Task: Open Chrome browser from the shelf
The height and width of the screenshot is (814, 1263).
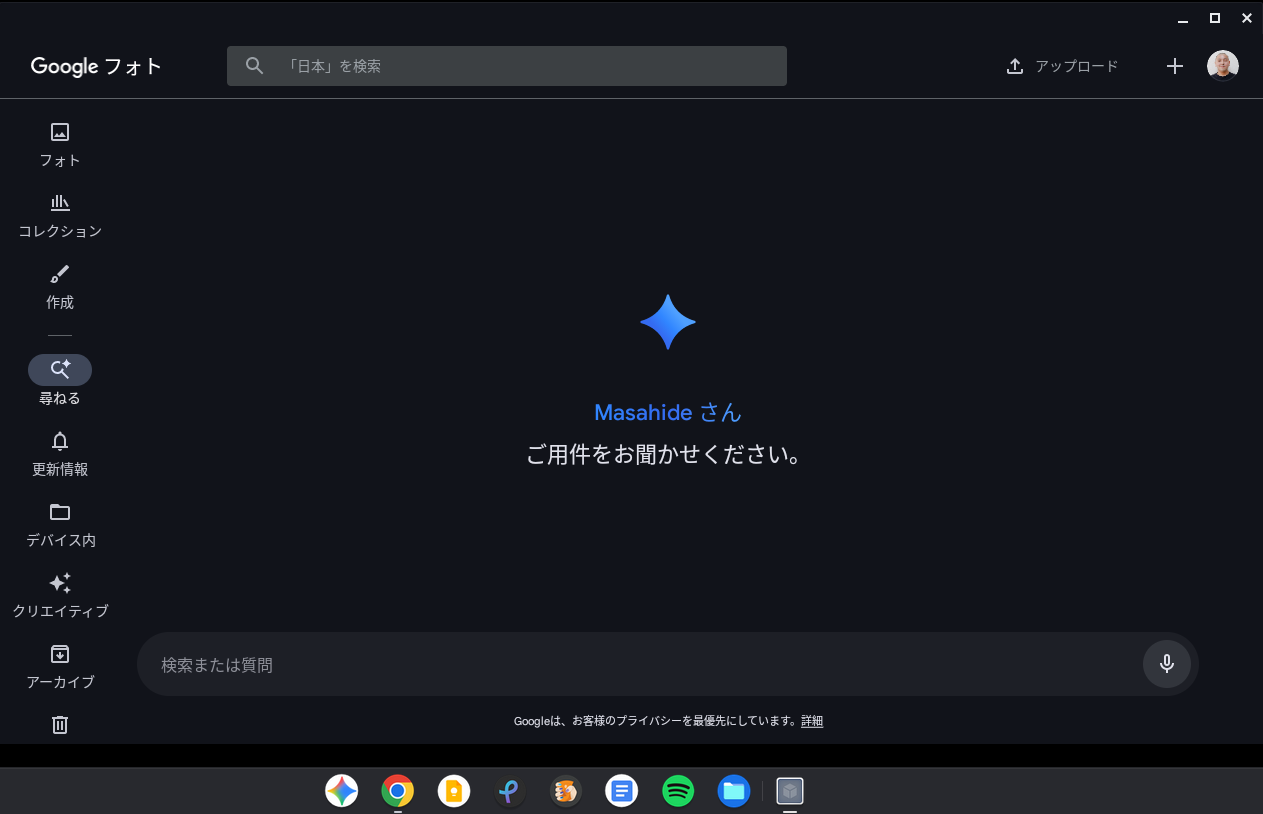Action: point(397,791)
